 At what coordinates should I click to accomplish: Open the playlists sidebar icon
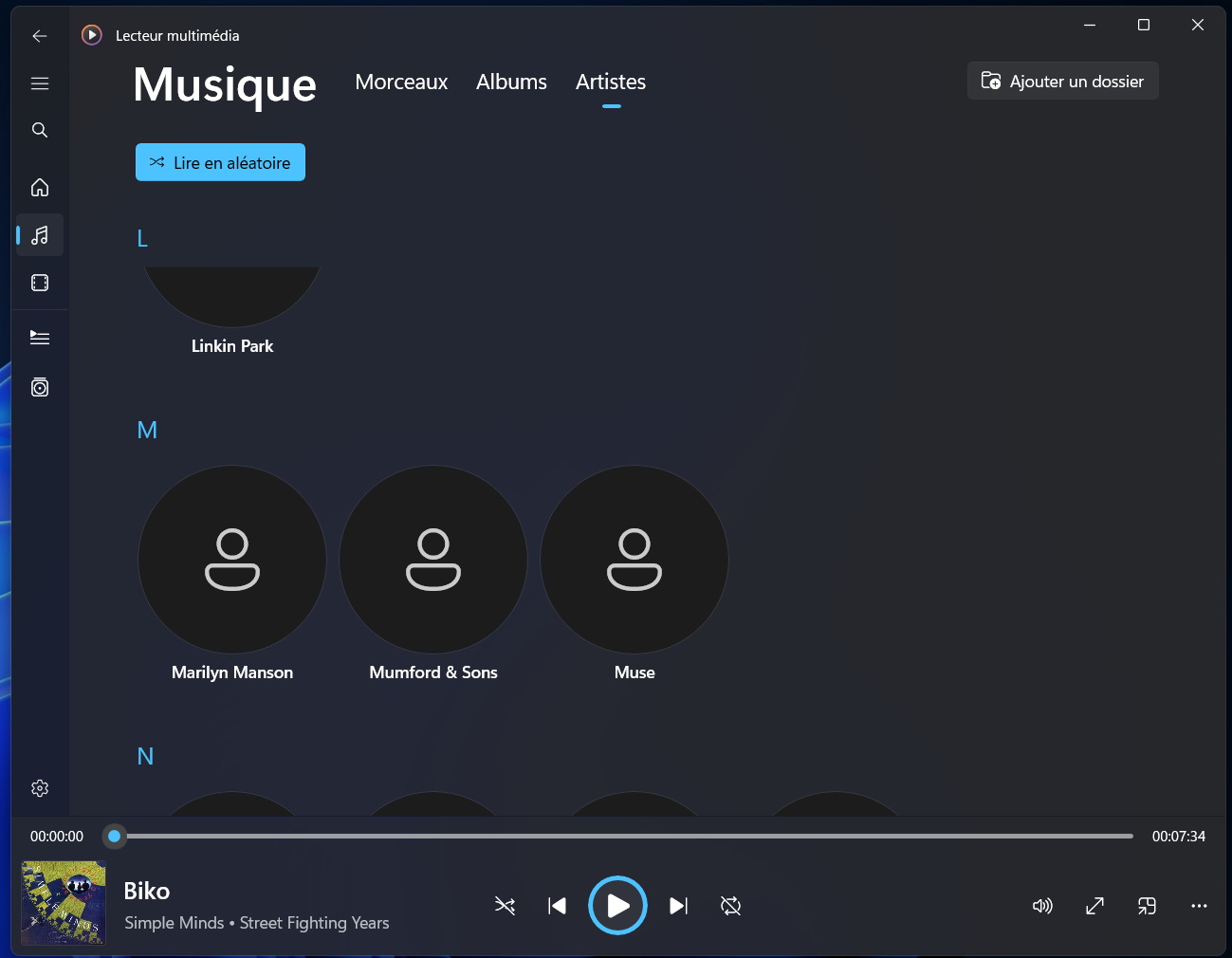pos(40,387)
